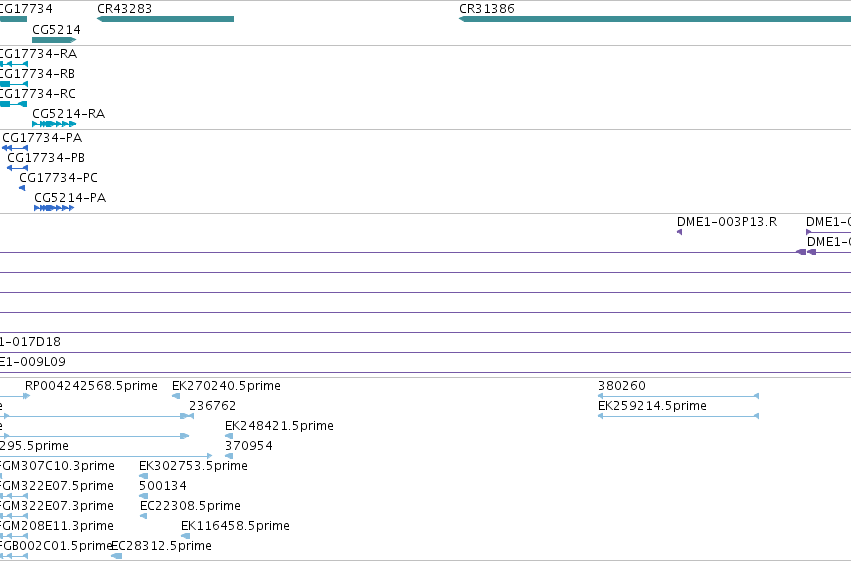Viewport: 851px width, 561px height.
Task: Click the EK116458.5prime label
Action: 236,526
